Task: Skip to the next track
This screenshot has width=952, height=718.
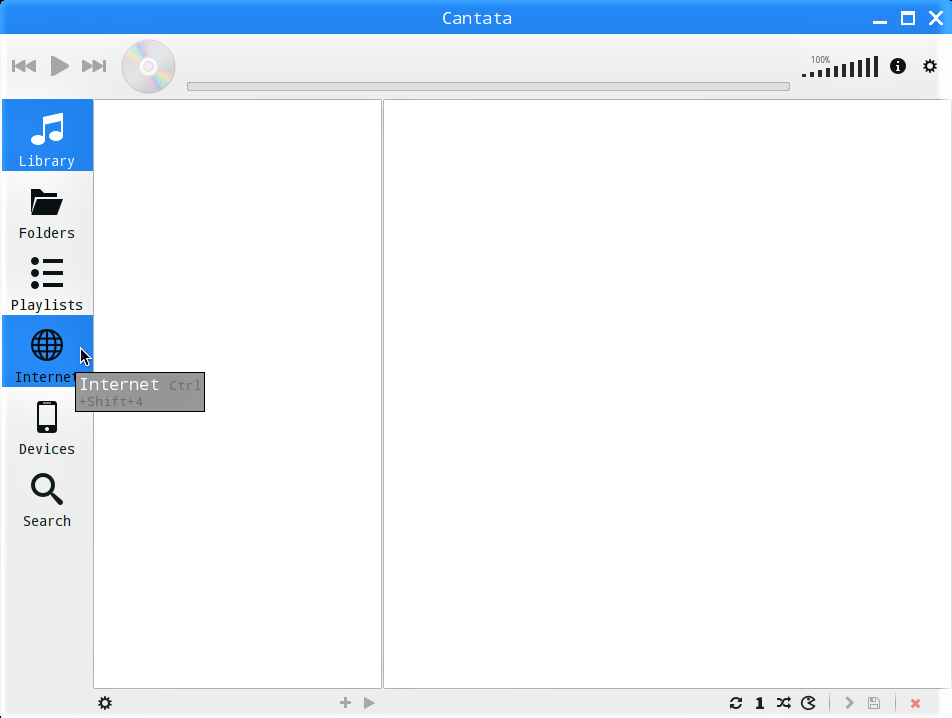Action: [94, 66]
